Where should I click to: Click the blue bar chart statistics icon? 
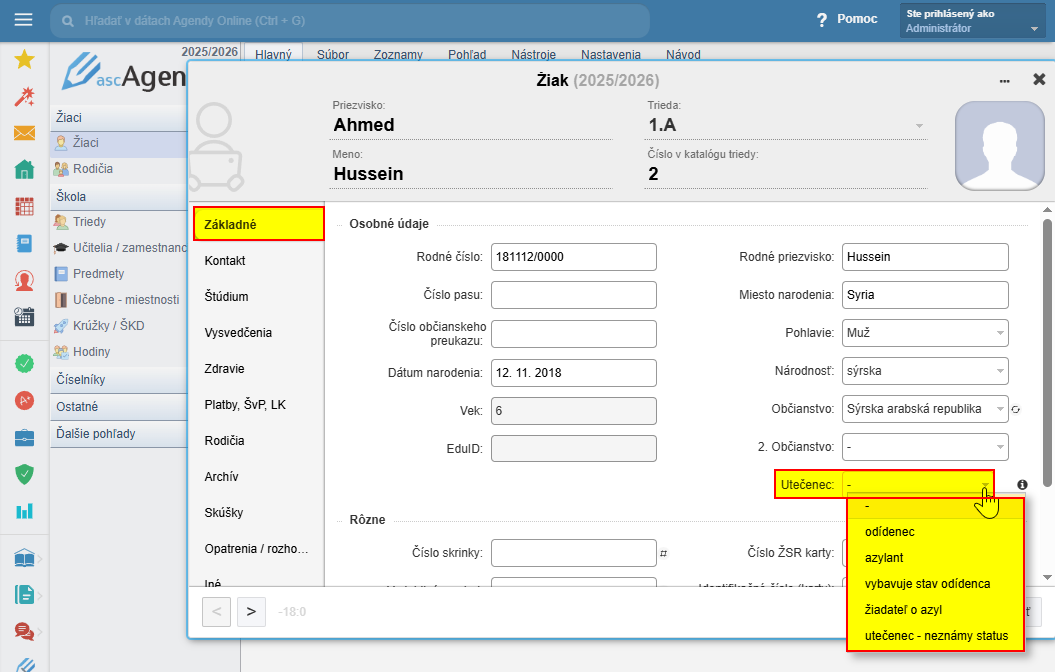(24, 511)
